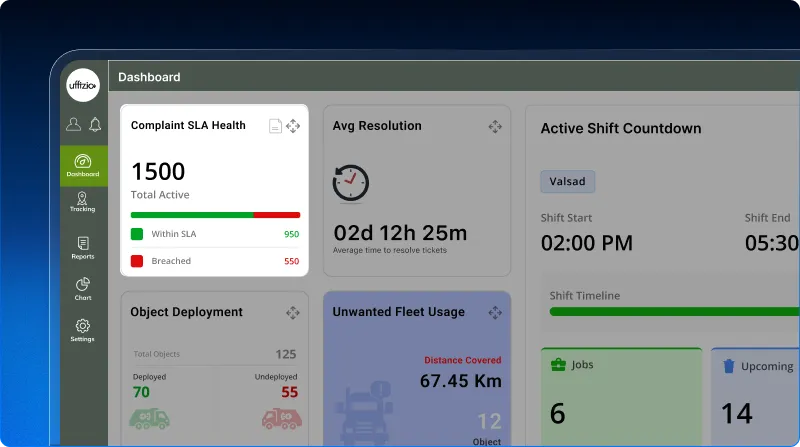The height and width of the screenshot is (447, 800).
Task: Click the Total Objects value 125
Action: pyautogui.click(x=286, y=354)
